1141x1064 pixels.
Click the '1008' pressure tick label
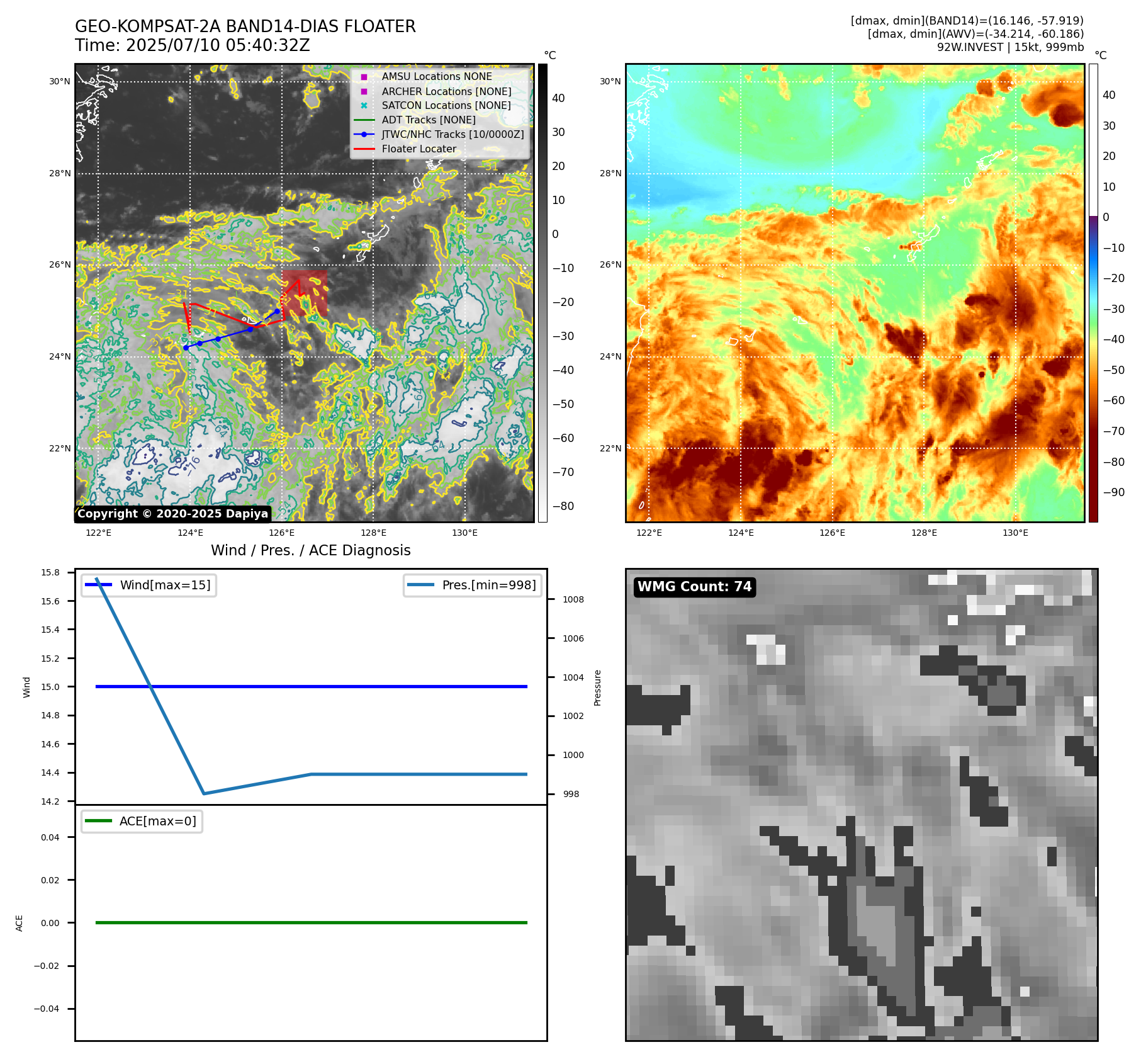[x=573, y=599]
